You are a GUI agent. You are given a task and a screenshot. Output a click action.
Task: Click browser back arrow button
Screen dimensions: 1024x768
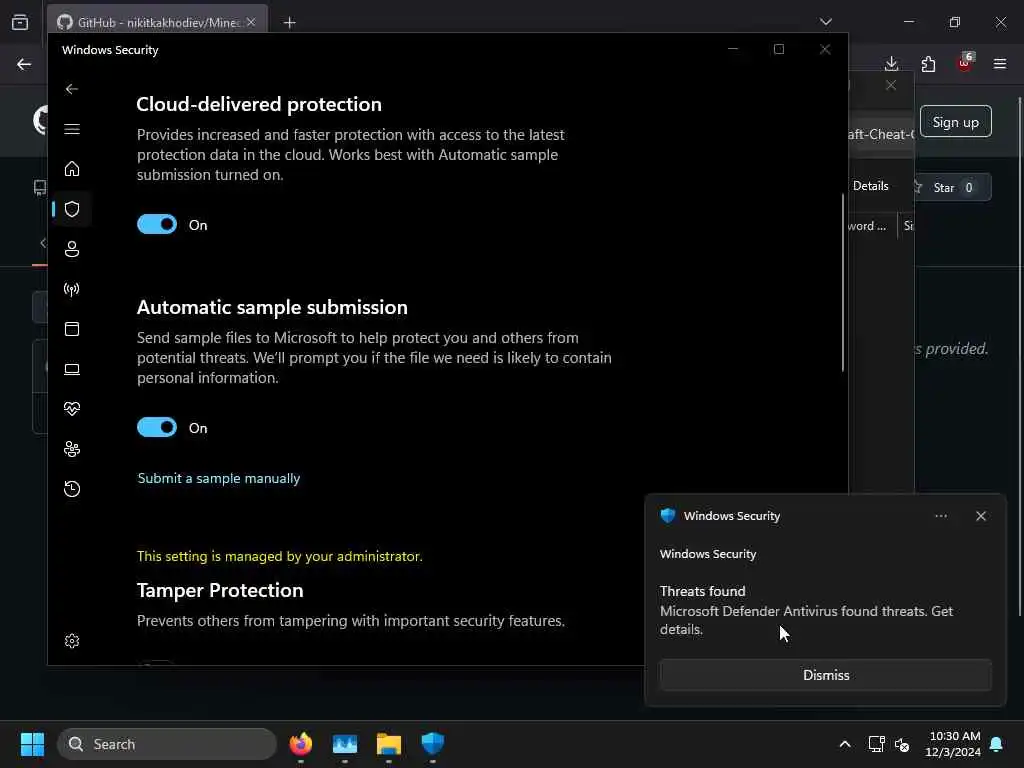pyautogui.click(x=24, y=64)
